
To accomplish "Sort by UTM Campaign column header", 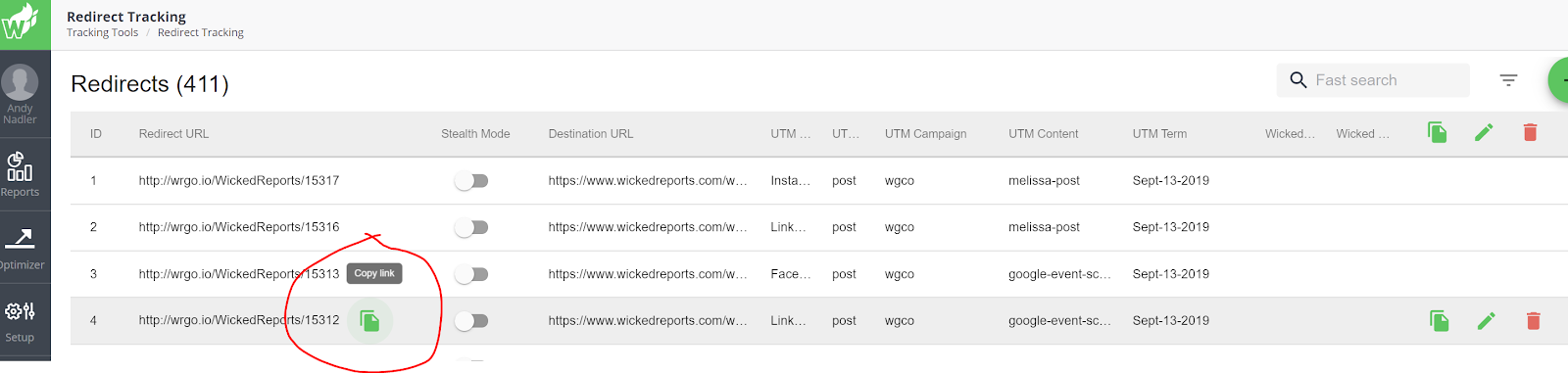I will [925, 134].
